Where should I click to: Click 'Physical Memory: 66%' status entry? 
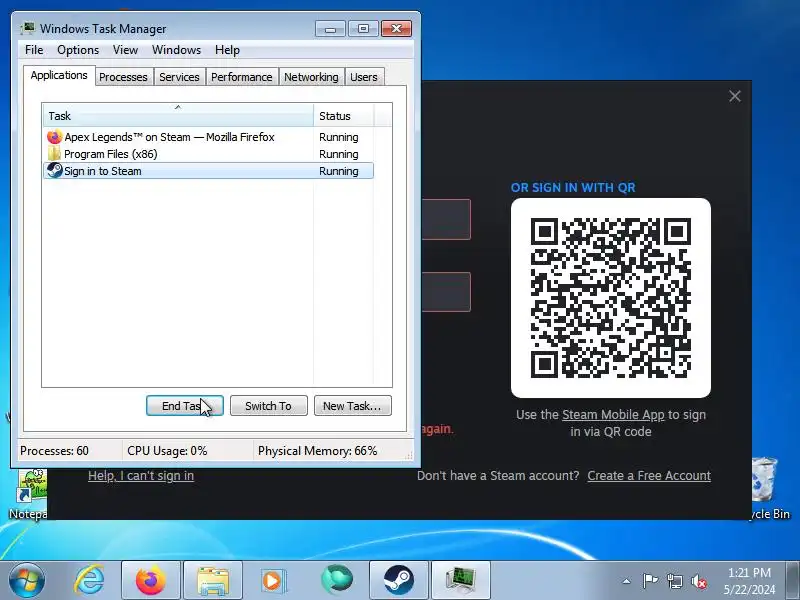(x=317, y=451)
